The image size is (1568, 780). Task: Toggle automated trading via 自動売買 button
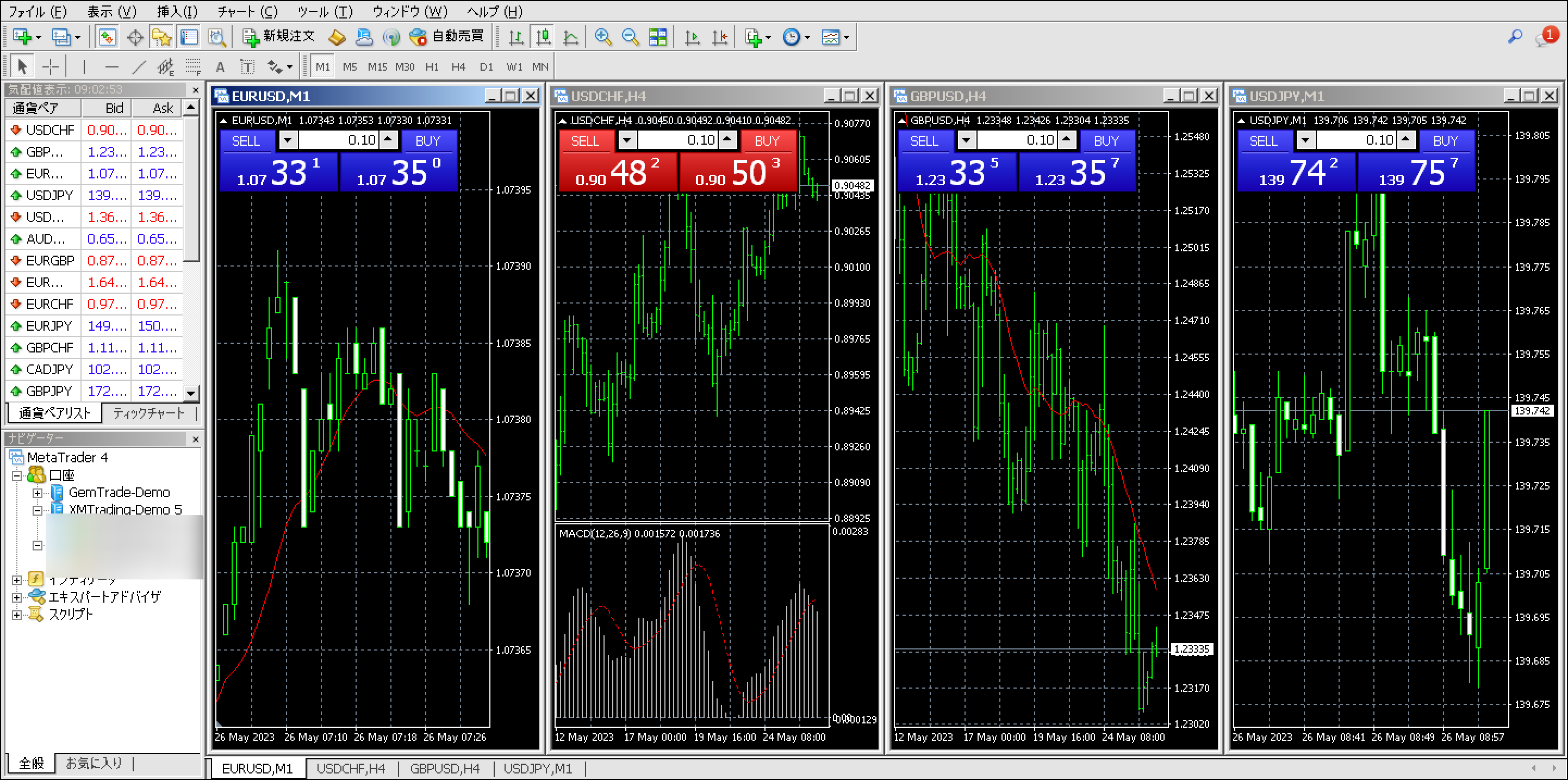[444, 37]
